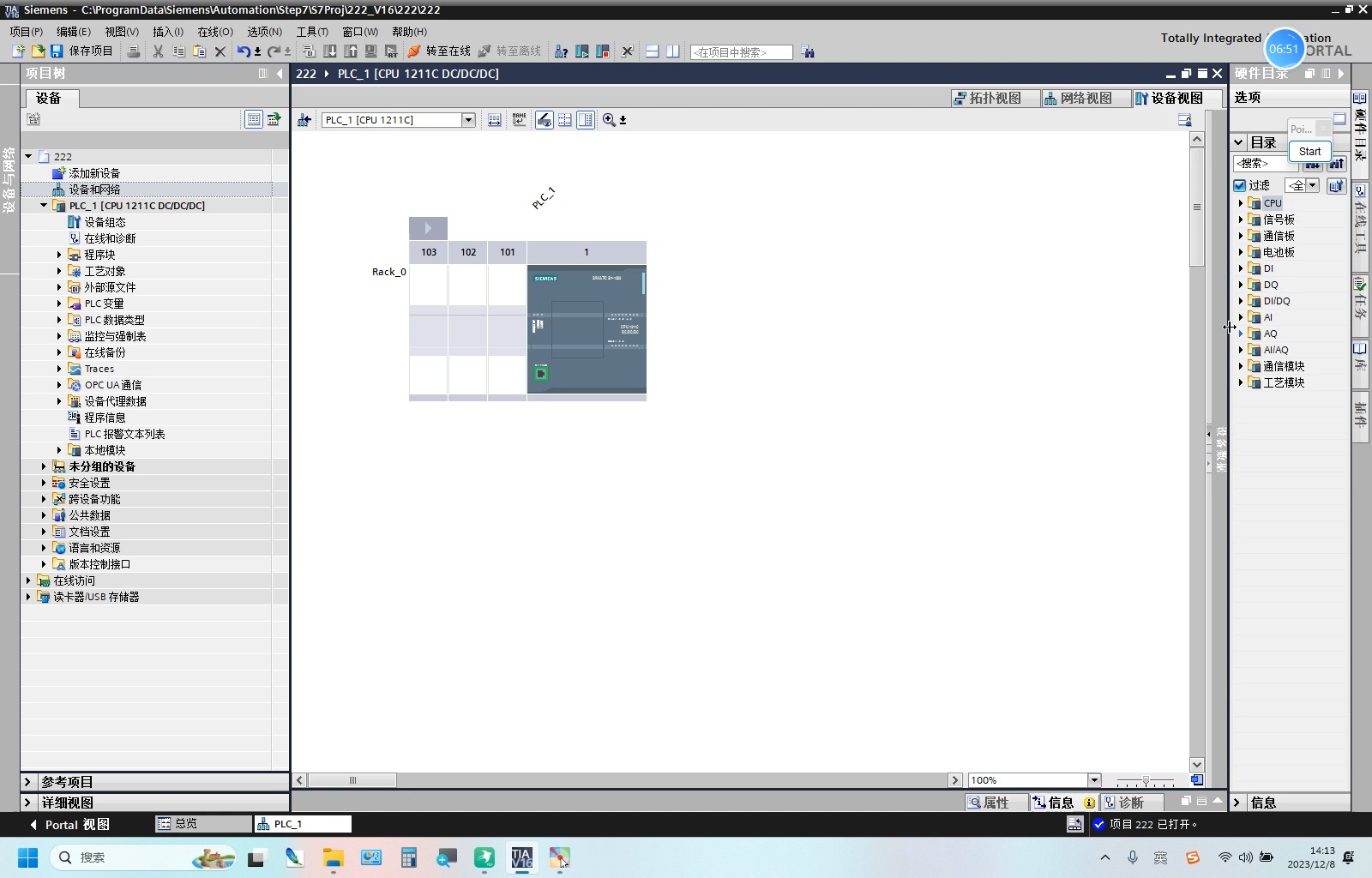The width and height of the screenshot is (1372, 878).
Task: Collapse the 目录 catalog section
Action: pos(1239,142)
